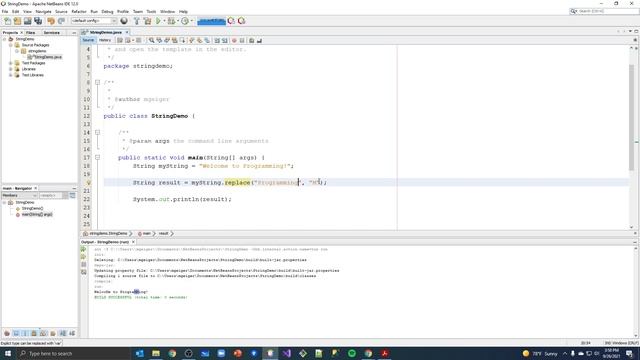The height and width of the screenshot is (360, 640).
Task: Click the lightbulb hint icon on line 20
Action: click(x=89, y=182)
